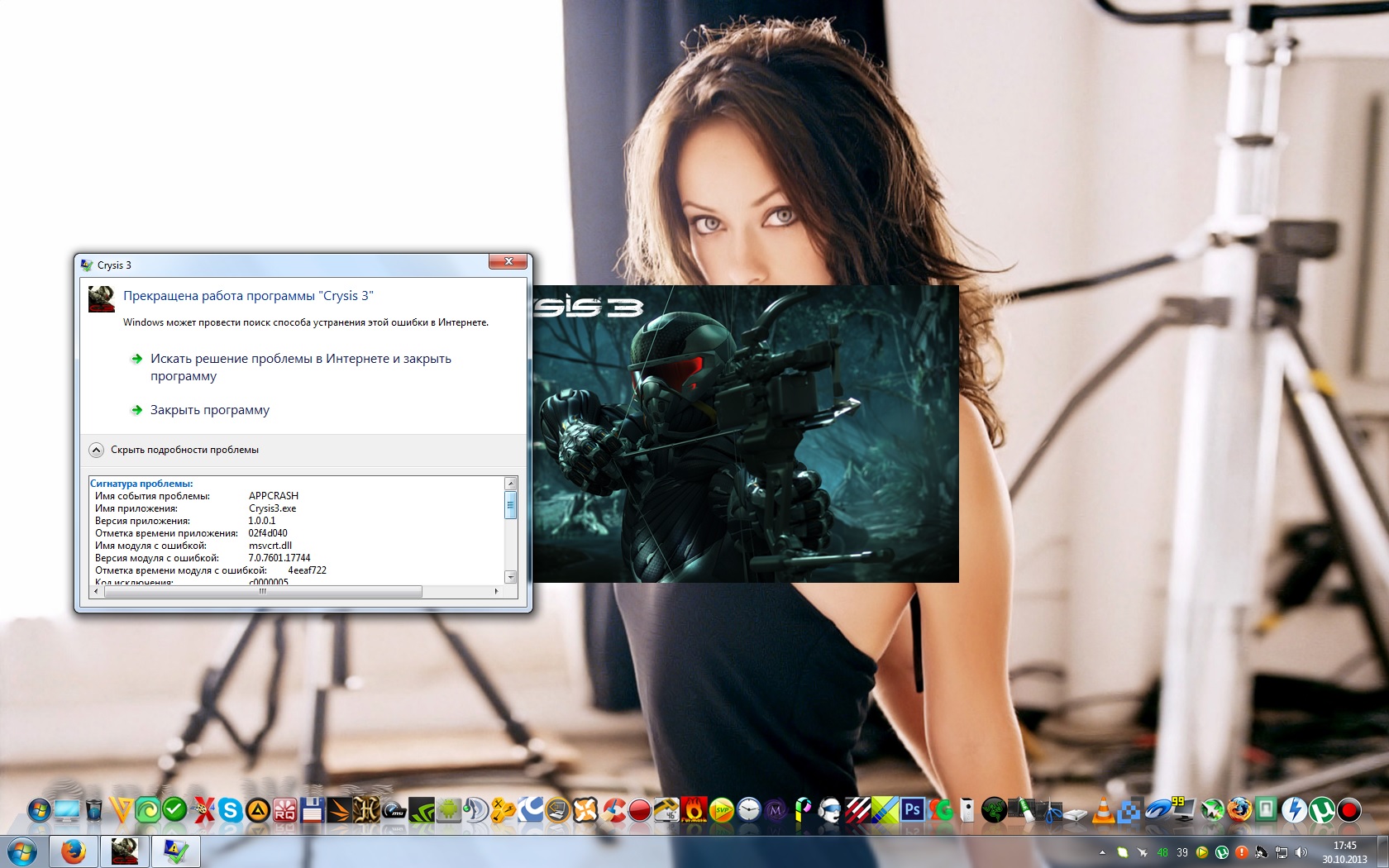Viewport: 1389px width, 868px height.
Task: Launch CCleaner from the dock
Action: (612, 810)
